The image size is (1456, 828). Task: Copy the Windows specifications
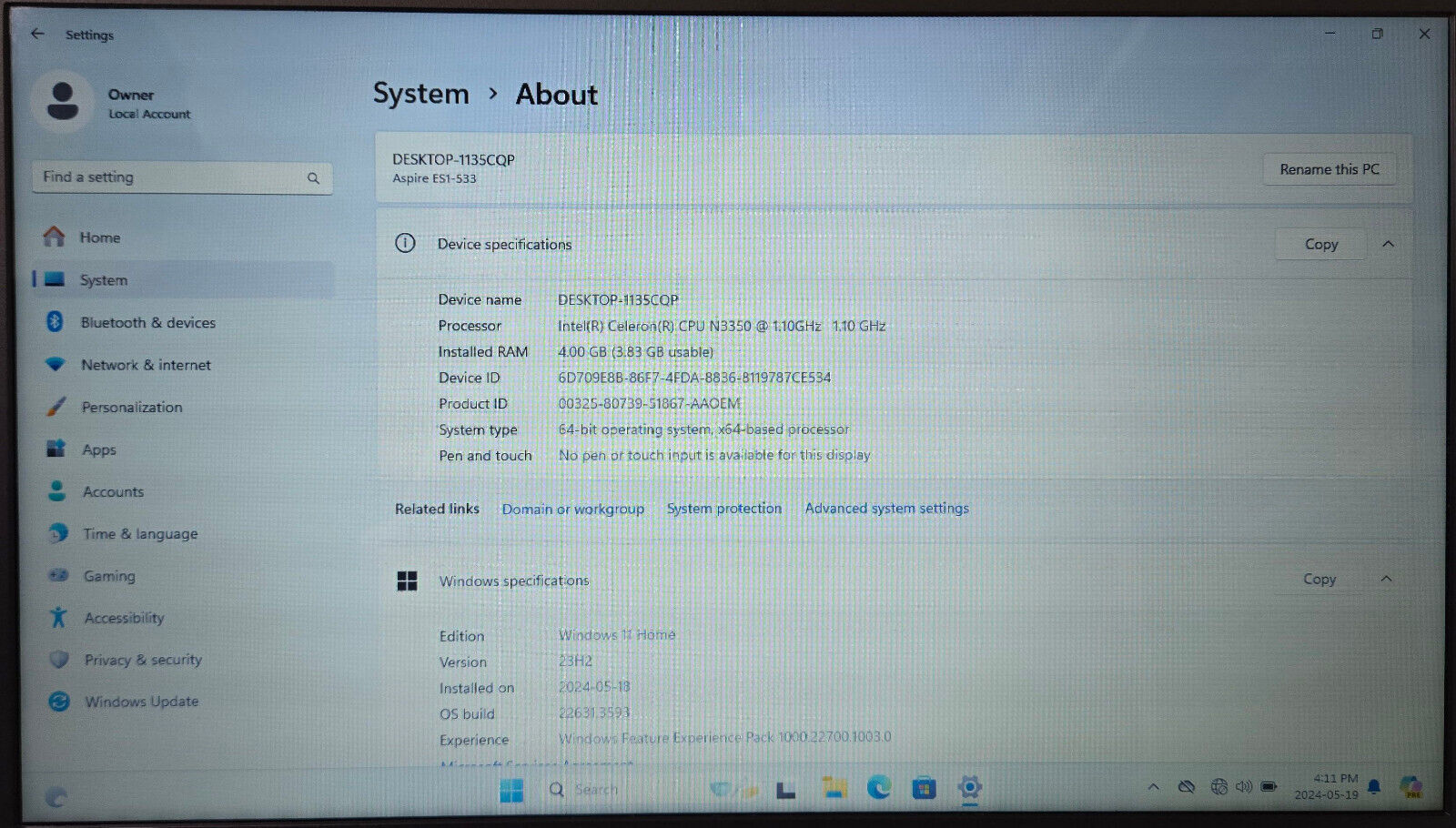click(x=1319, y=579)
